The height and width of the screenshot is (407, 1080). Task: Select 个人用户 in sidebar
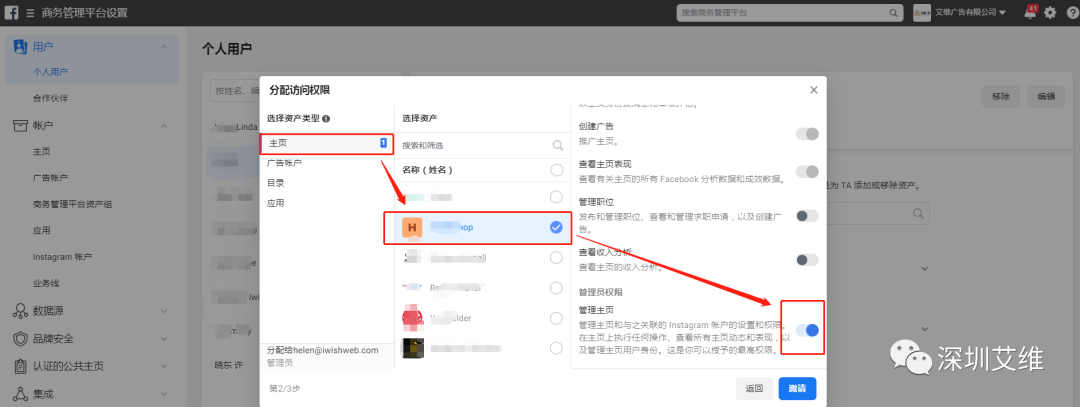point(50,72)
